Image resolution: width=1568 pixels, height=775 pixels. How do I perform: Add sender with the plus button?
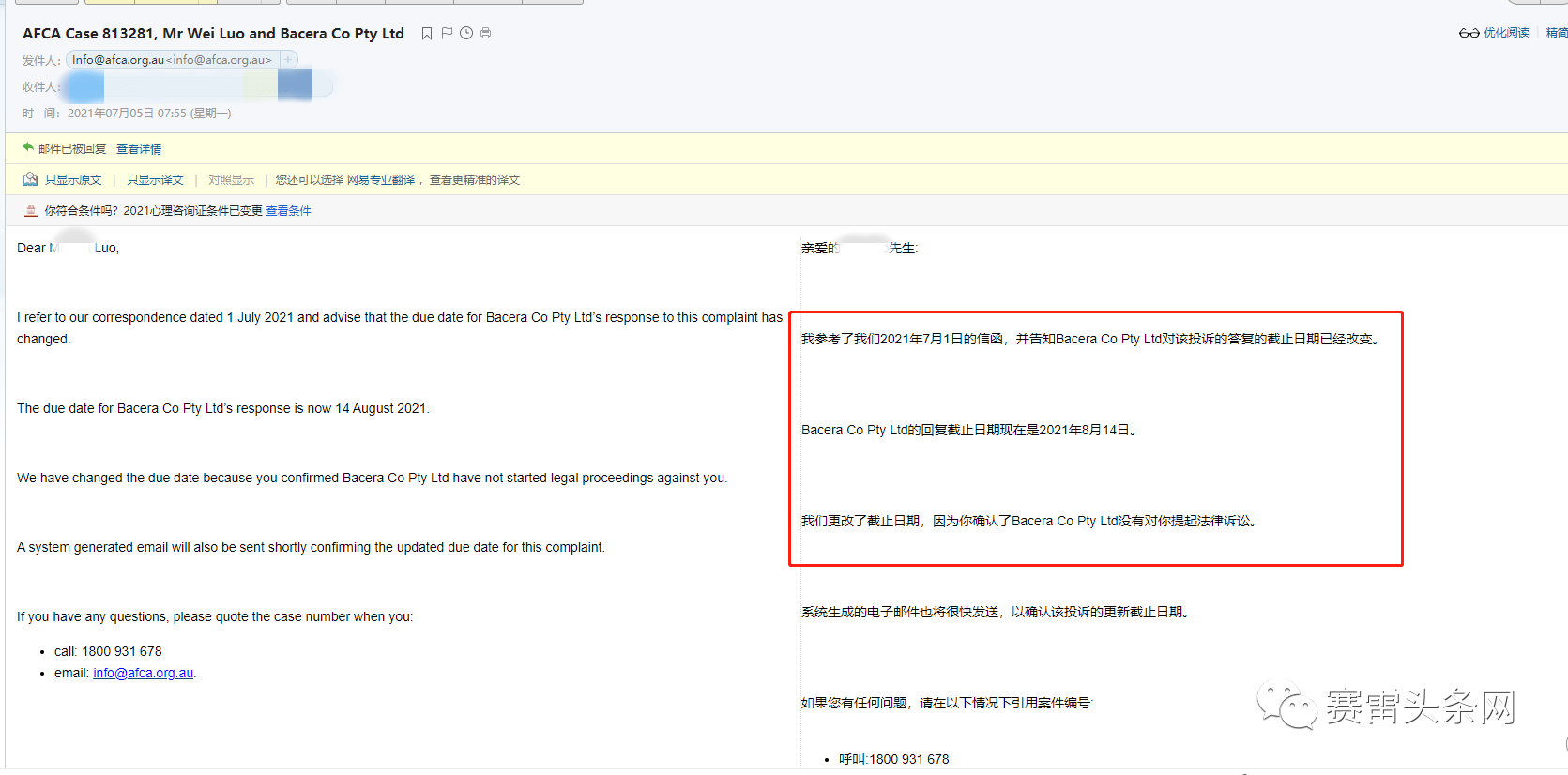pyautogui.click(x=288, y=60)
